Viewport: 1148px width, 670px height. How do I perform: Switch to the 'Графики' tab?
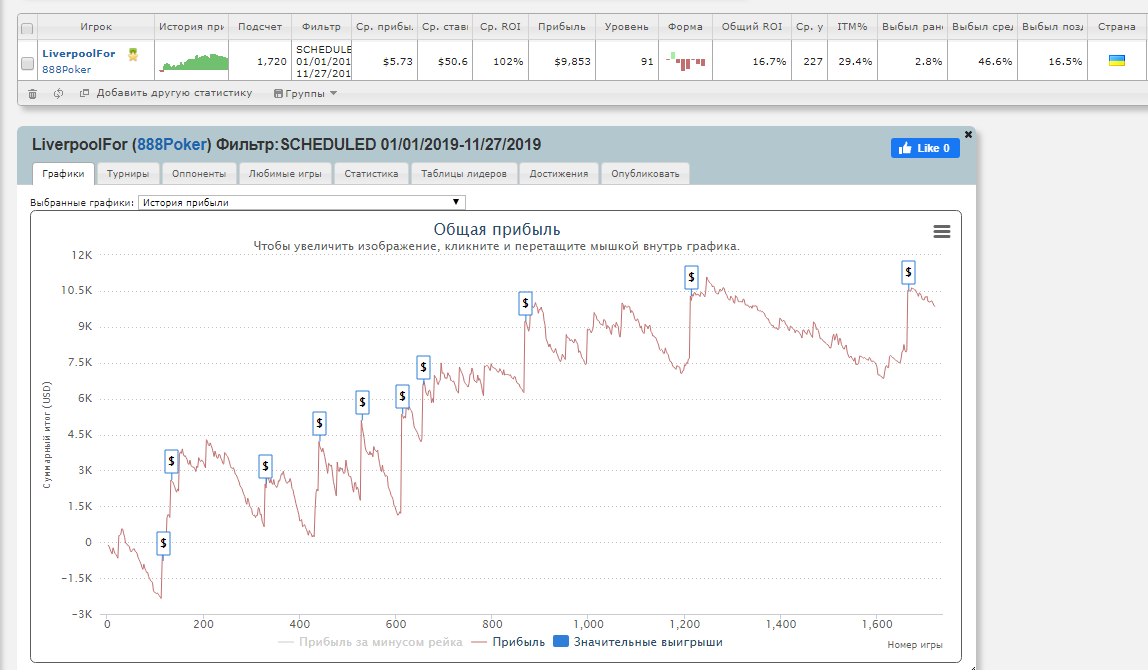(63, 174)
